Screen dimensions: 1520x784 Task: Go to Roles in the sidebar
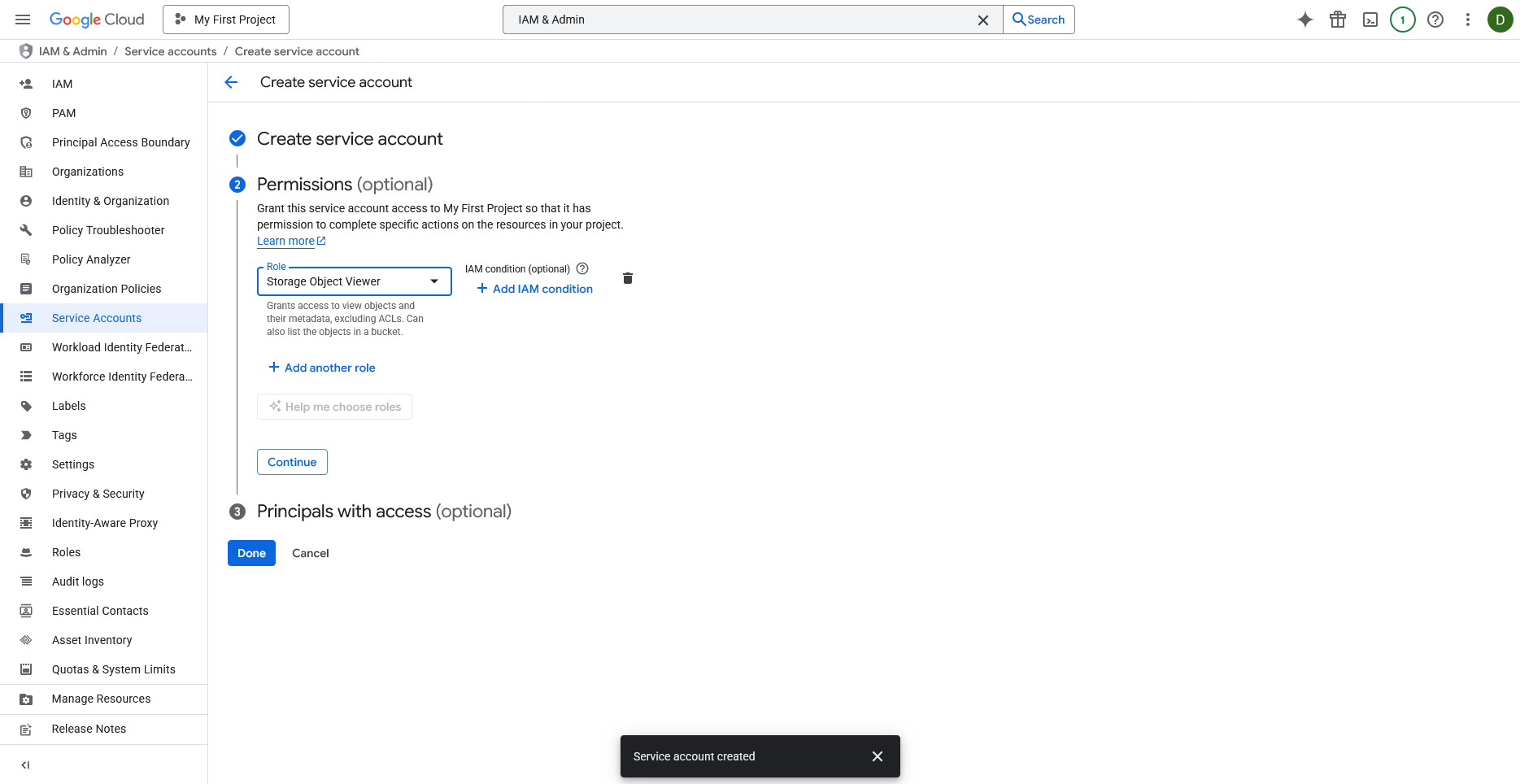click(66, 552)
